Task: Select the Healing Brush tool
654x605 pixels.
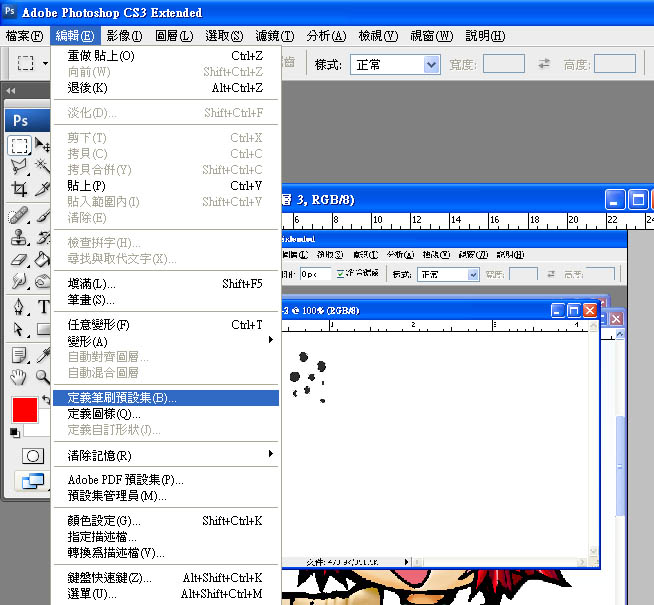Action: pyautogui.click(x=19, y=216)
